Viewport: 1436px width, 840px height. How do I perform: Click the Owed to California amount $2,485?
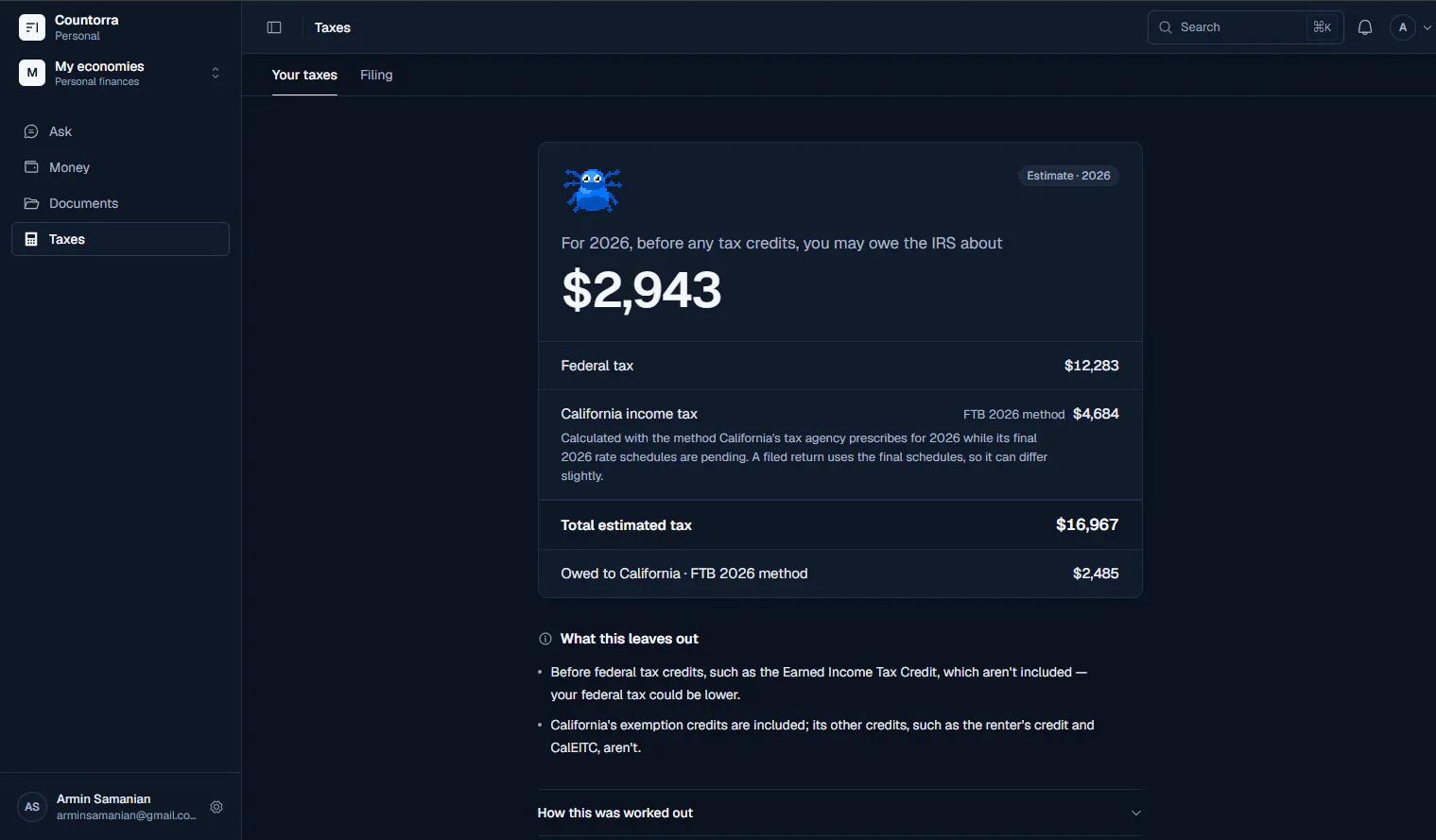1096,574
